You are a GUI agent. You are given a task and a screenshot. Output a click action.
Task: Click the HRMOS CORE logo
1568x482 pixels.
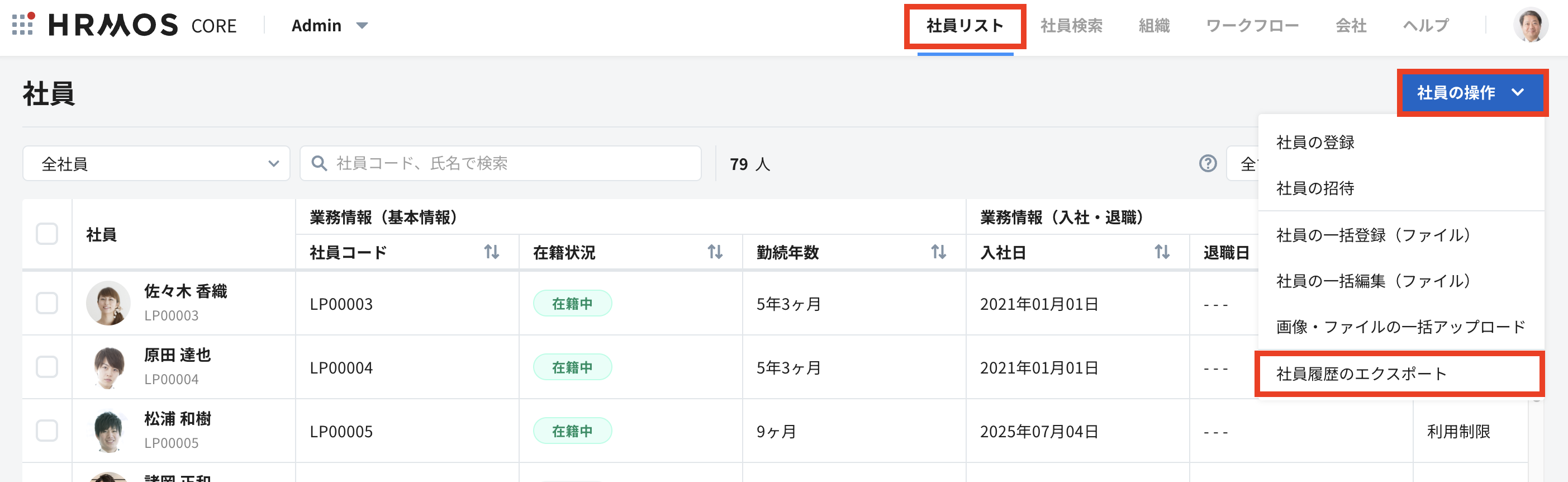(x=142, y=25)
